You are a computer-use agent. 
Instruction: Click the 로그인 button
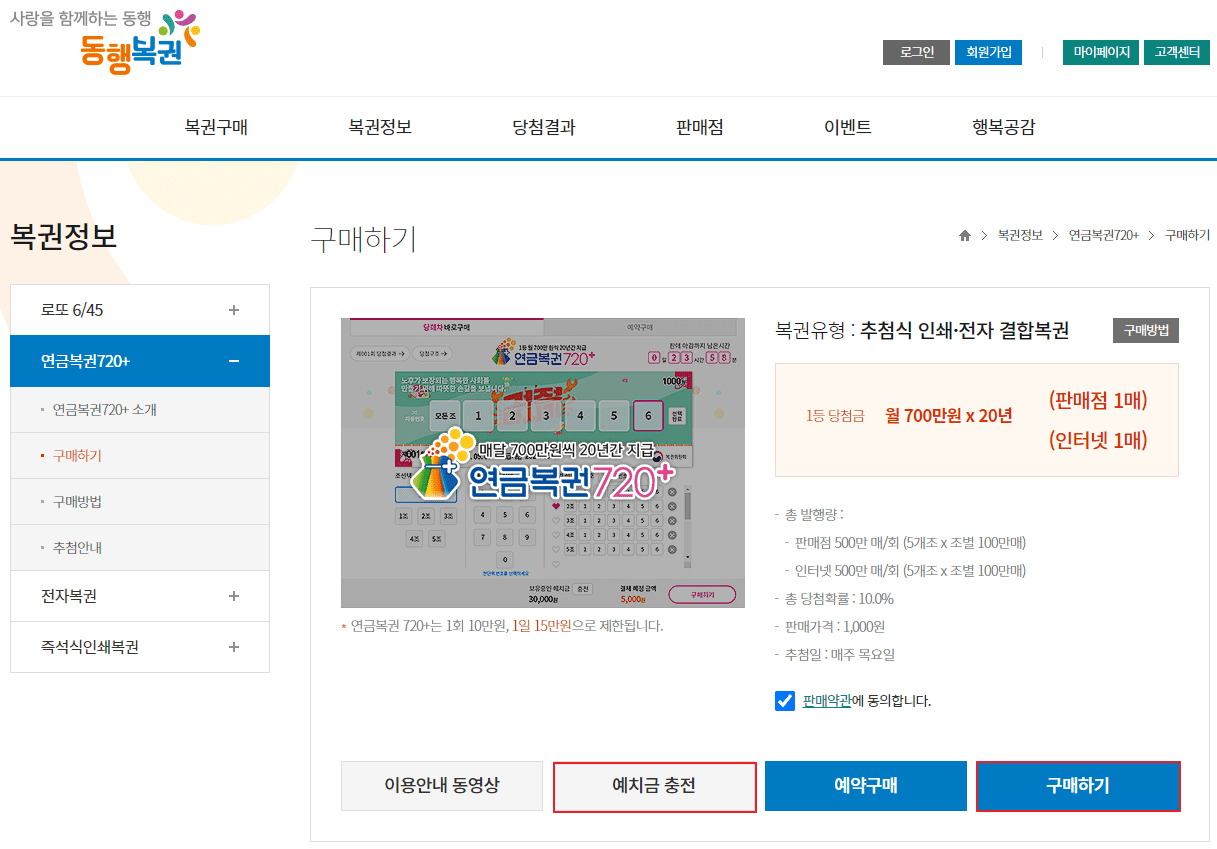(x=916, y=52)
